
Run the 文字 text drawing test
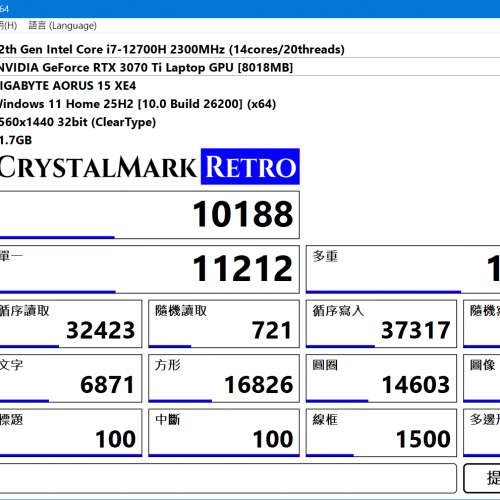click(x=71, y=378)
